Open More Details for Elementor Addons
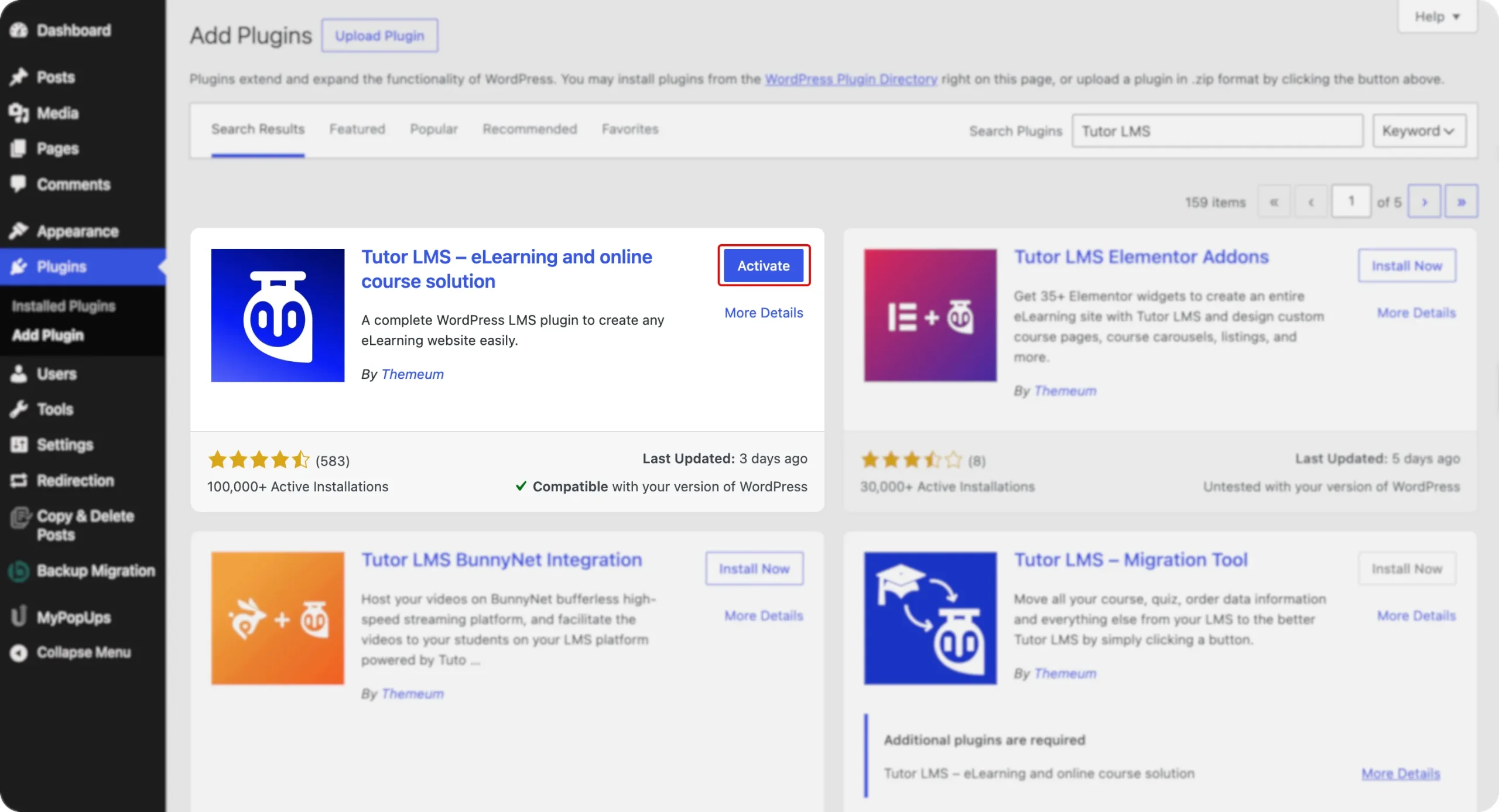Screen dimensions: 1499x812 pyautogui.click(x=1416, y=313)
